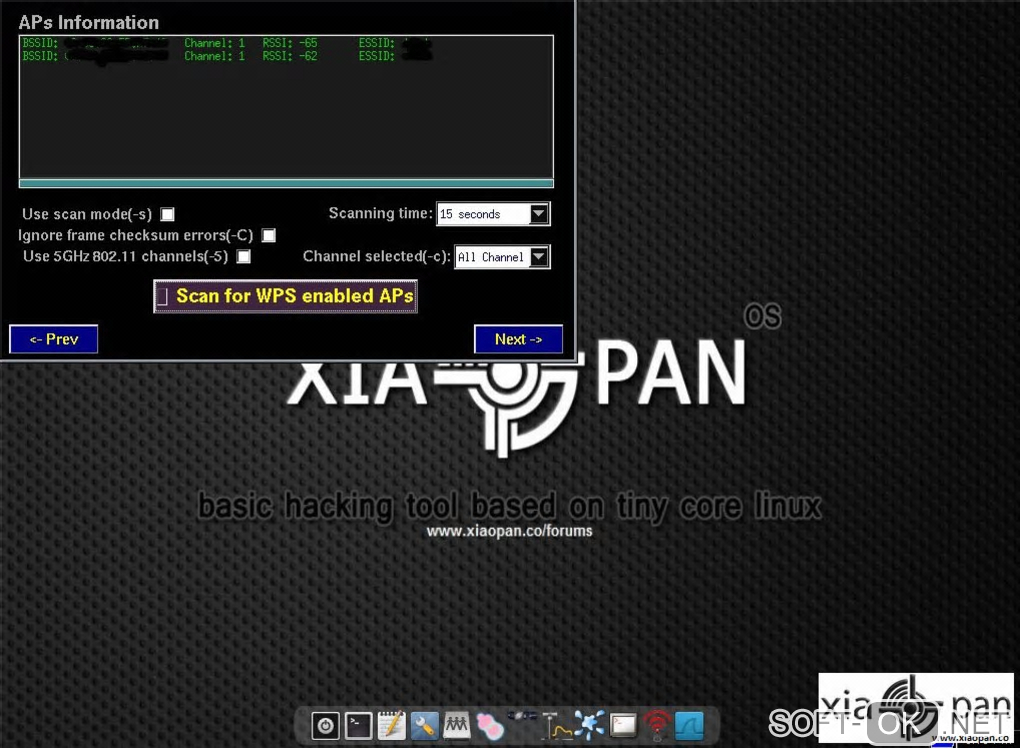
Task: Open the blue shark fin Wireshark icon
Action: tap(690, 726)
